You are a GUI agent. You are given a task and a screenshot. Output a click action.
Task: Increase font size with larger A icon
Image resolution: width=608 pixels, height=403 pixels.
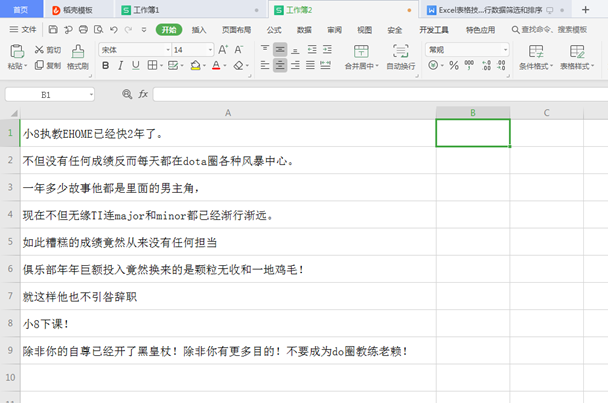pos(223,50)
